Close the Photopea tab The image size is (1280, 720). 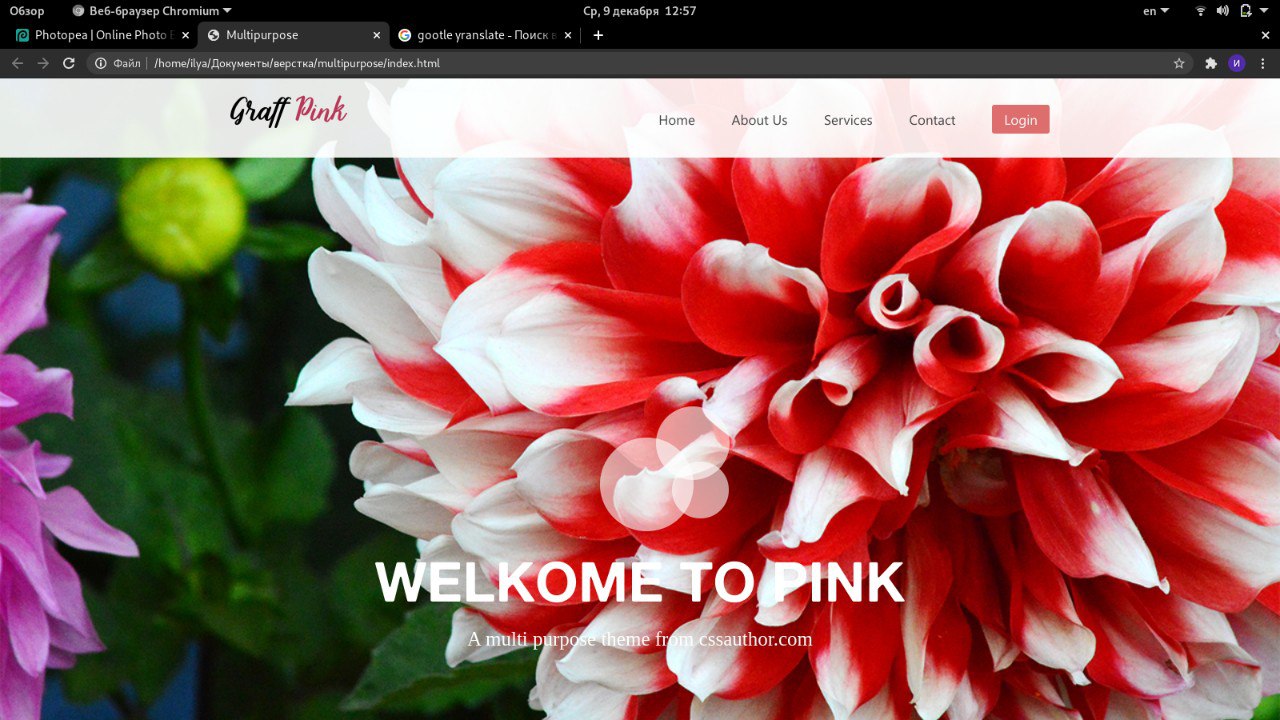(x=185, y=35)
